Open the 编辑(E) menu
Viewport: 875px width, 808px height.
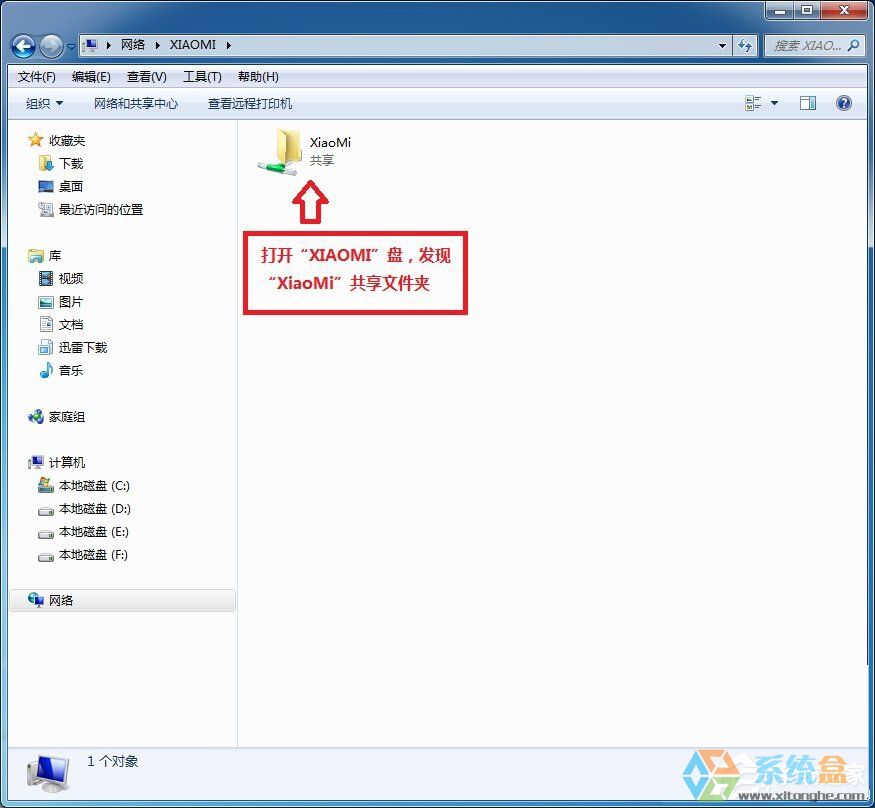[91, 76]
